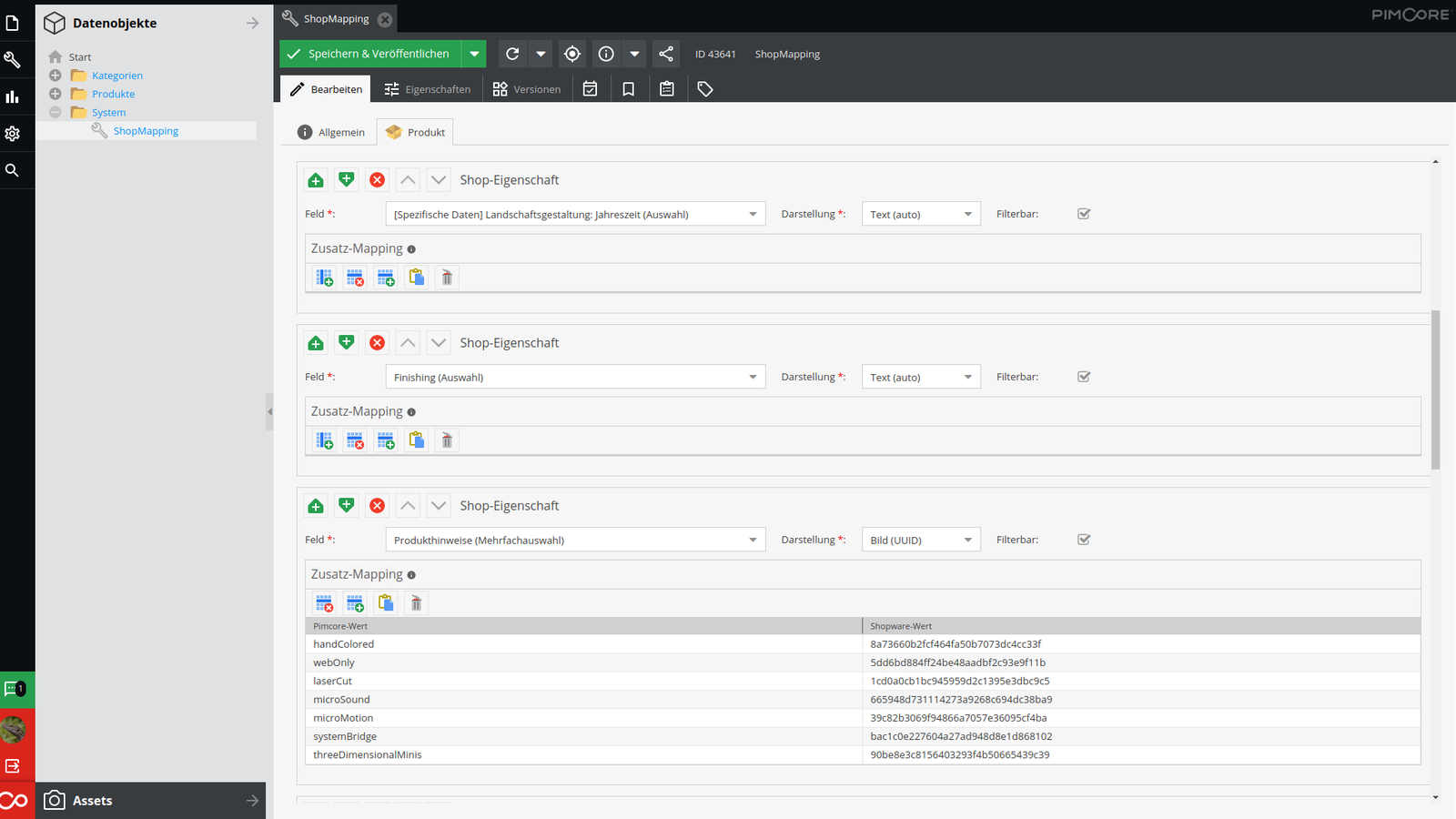Add column in Jahreszeit Zusatz-Mapping table
The height and width of the screenshot is (819, 1456).
point(325,278)
